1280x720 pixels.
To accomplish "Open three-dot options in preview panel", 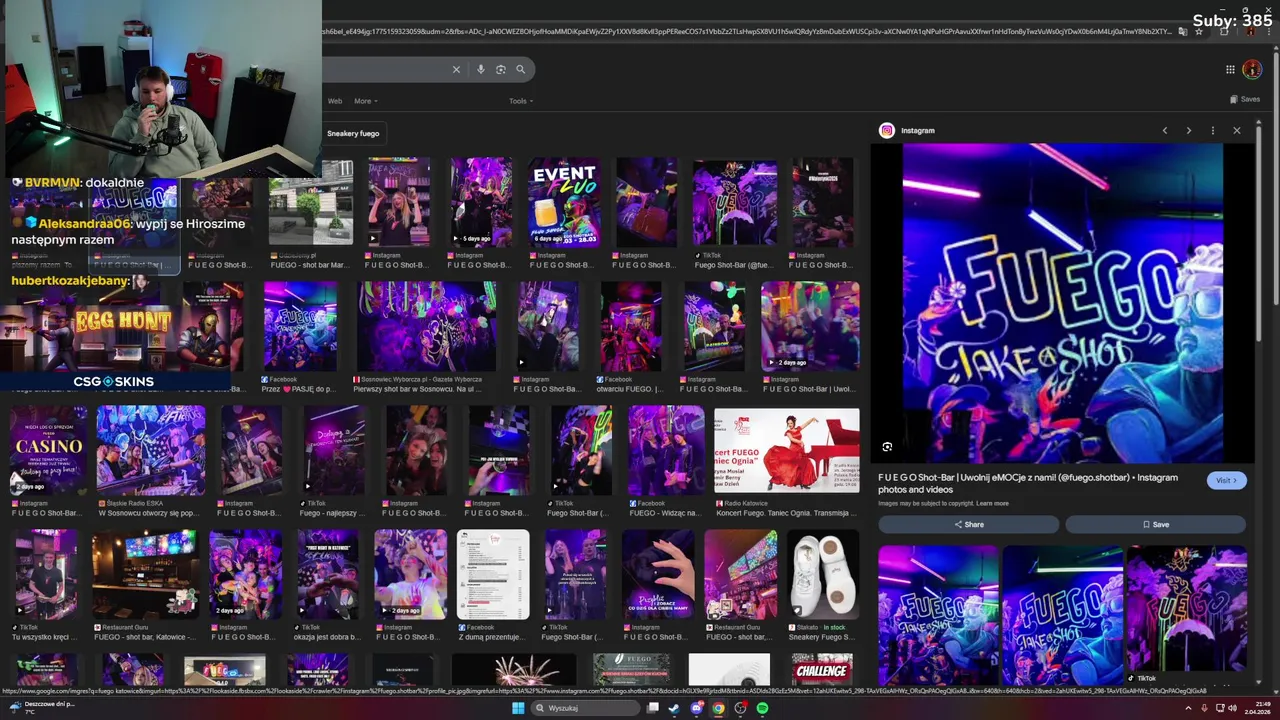I will [x=1213, y=131].
